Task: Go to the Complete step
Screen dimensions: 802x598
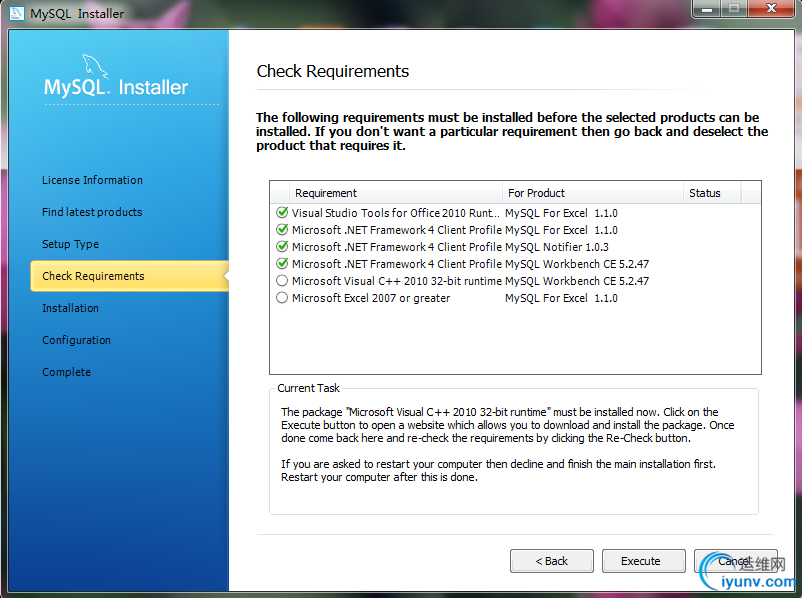Action: pos(66,372)
